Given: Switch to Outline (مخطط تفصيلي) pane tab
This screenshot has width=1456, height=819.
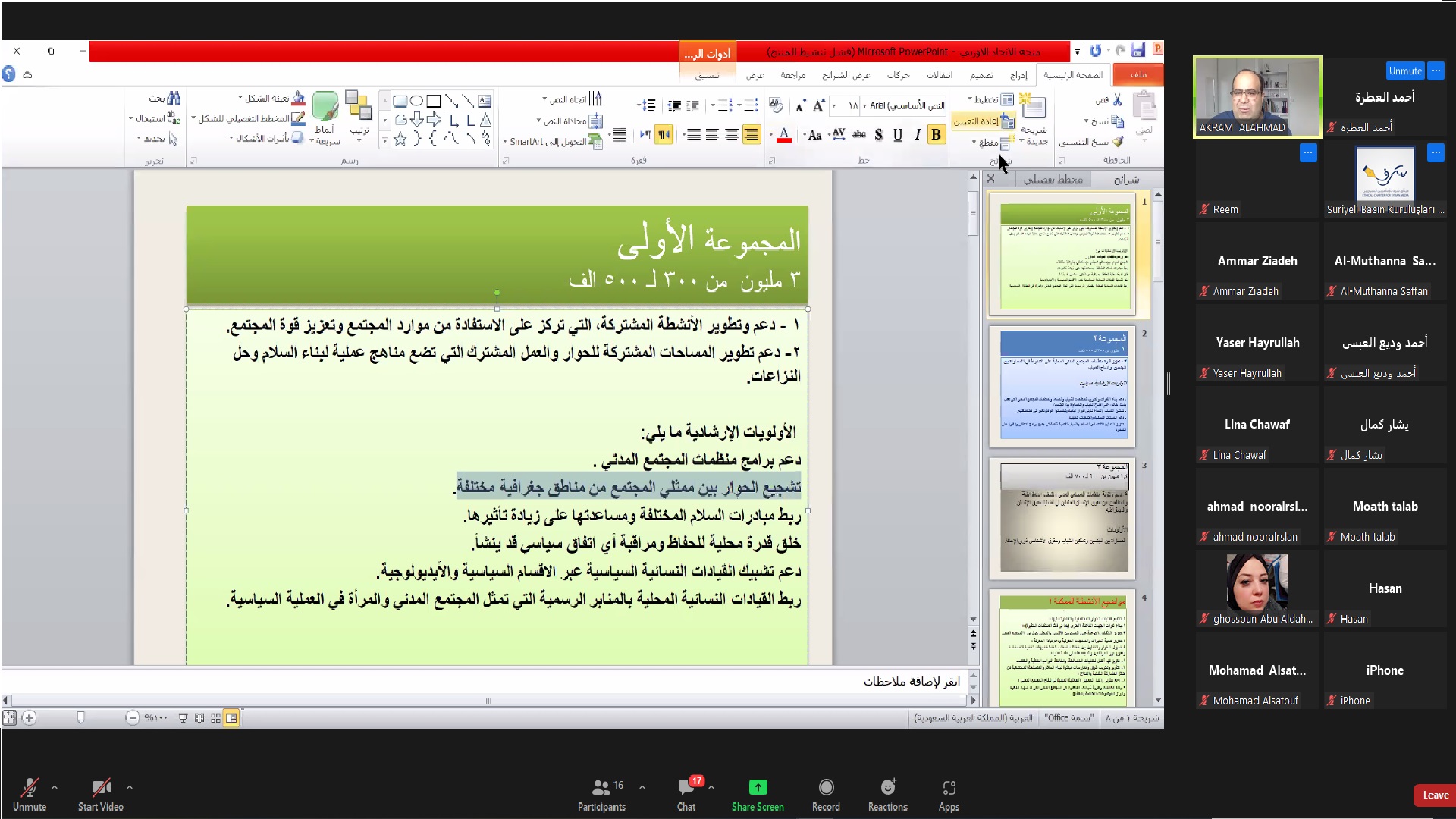Looking at the screenshot, I should pyautogui.click(x=1053, y=180).
